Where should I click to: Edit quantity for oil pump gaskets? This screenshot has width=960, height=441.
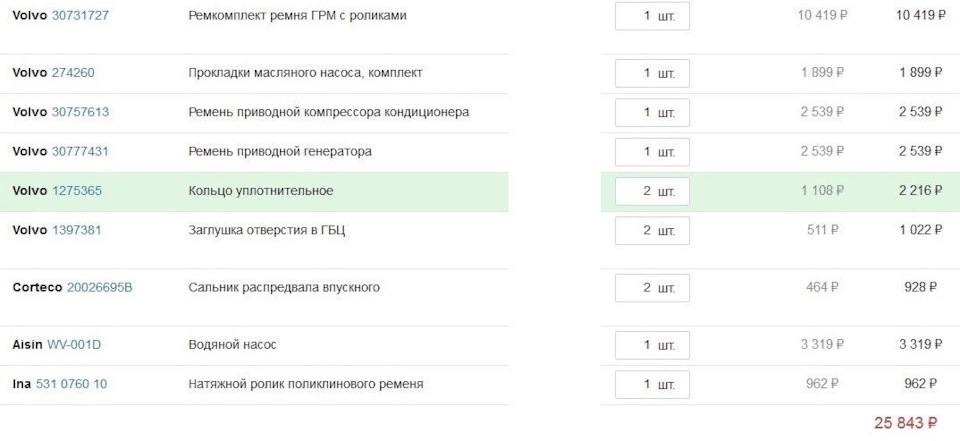tap(652, 73)
